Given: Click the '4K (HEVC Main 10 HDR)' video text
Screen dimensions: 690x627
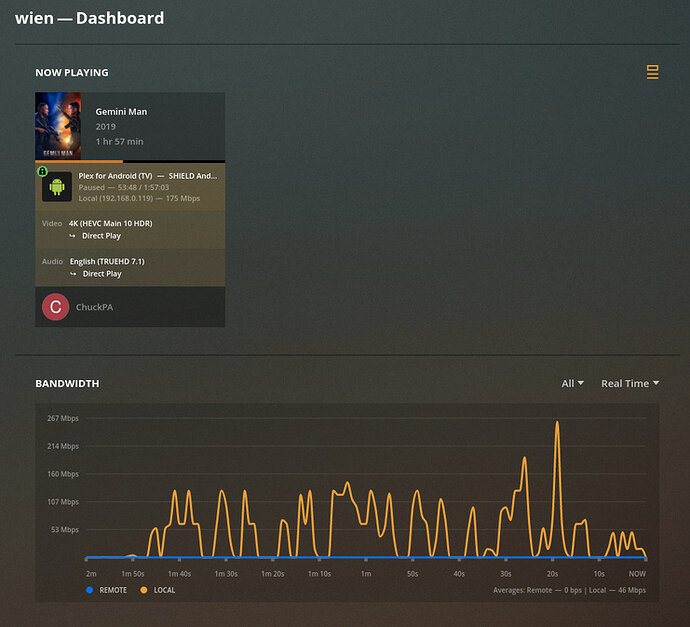Looking at the screenshot, I should point(110,224).
